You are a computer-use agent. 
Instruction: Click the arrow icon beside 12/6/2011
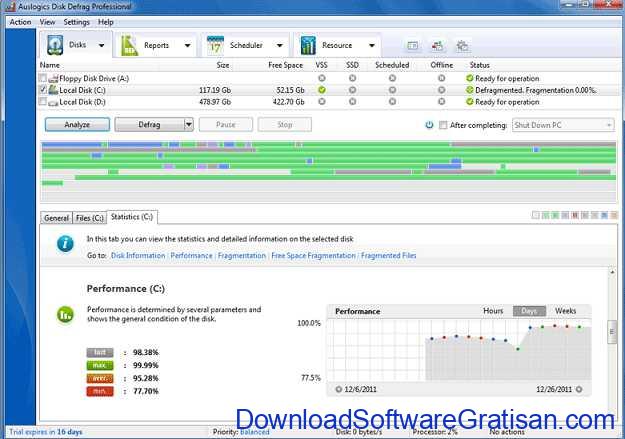pyautogui.click(x=338, y=389)
